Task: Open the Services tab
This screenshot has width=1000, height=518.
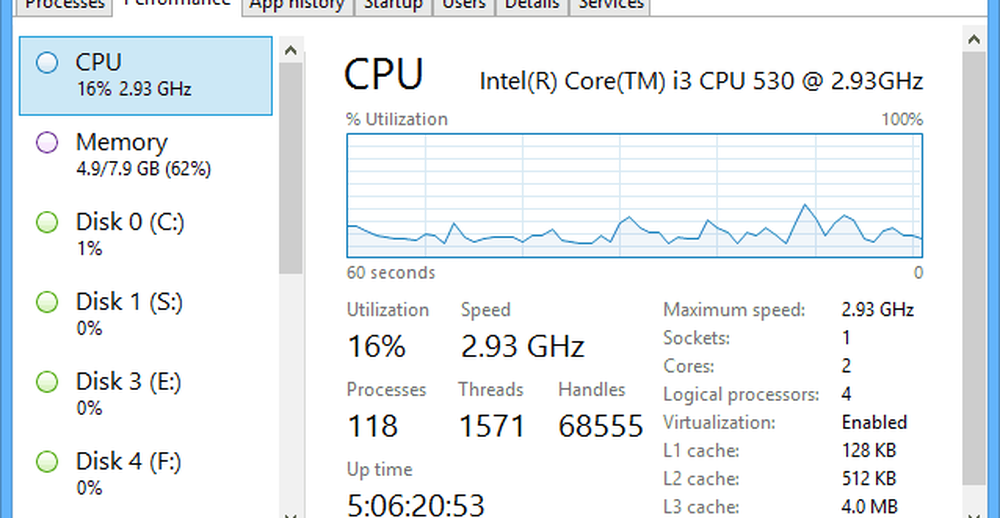Action: (x=609, y=6)
